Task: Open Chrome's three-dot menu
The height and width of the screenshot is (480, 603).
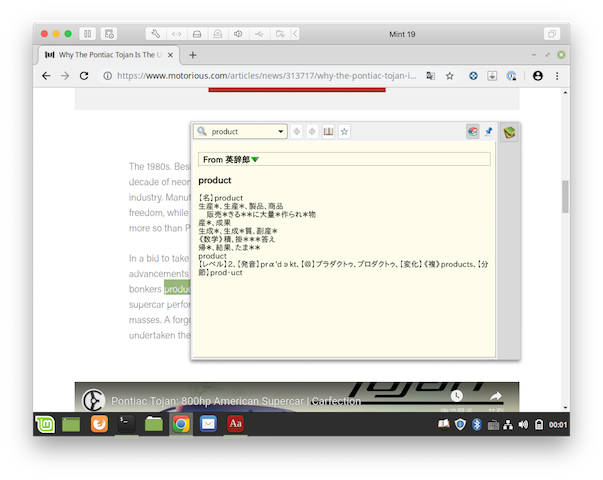Action: coord(558,76)
